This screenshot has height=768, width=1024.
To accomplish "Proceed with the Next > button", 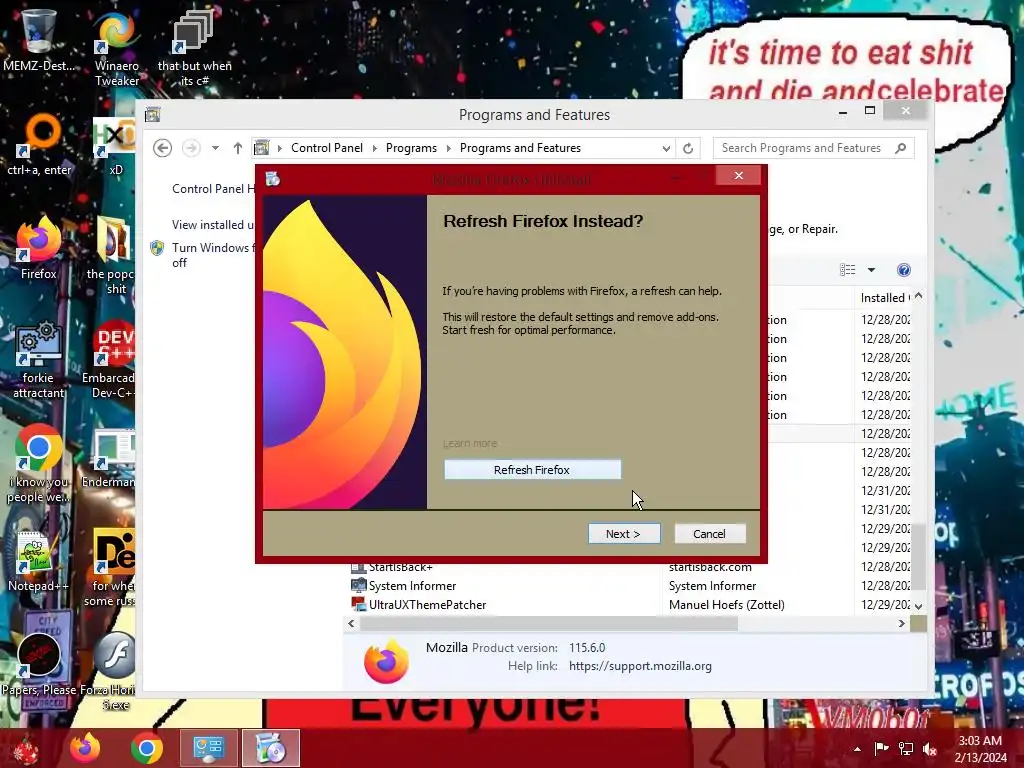I will coord(624,534).
